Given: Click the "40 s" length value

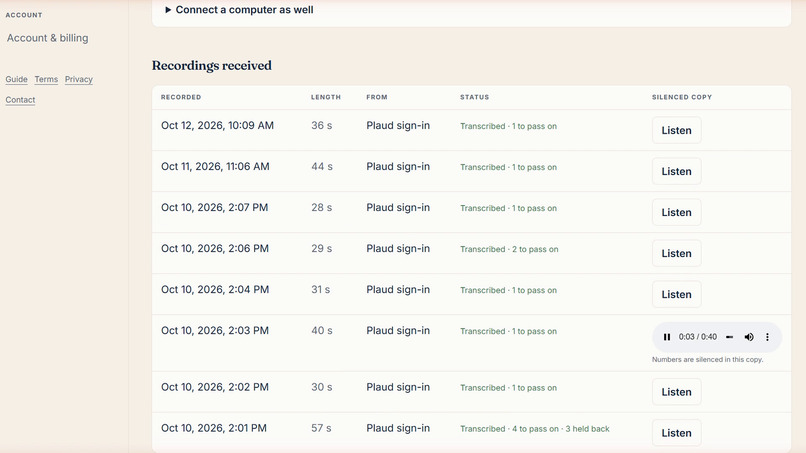Looking at the screenshot, I should pos(322,331).
